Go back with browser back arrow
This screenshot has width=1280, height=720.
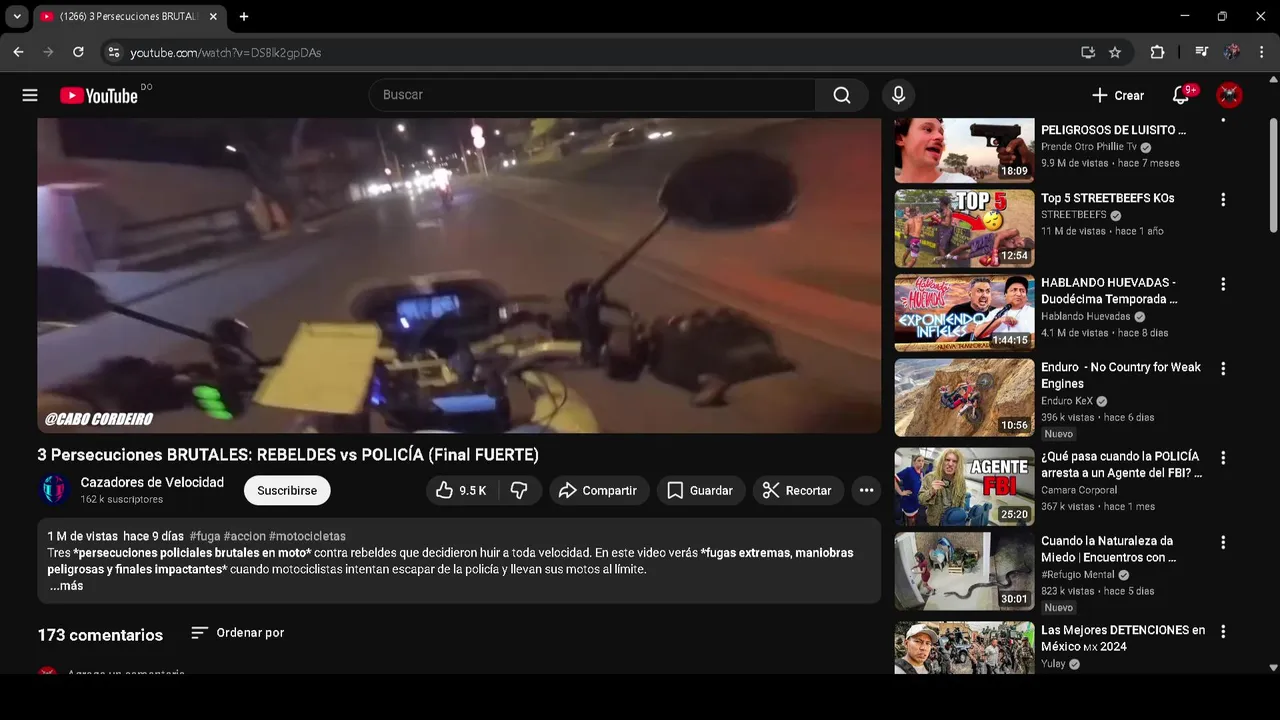tap(18, 52)
